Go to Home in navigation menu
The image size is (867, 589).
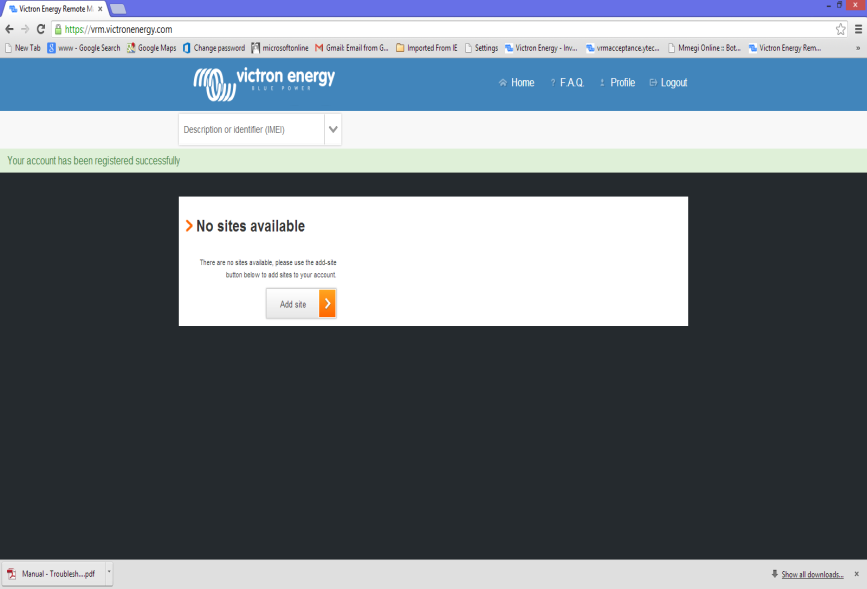517,83
